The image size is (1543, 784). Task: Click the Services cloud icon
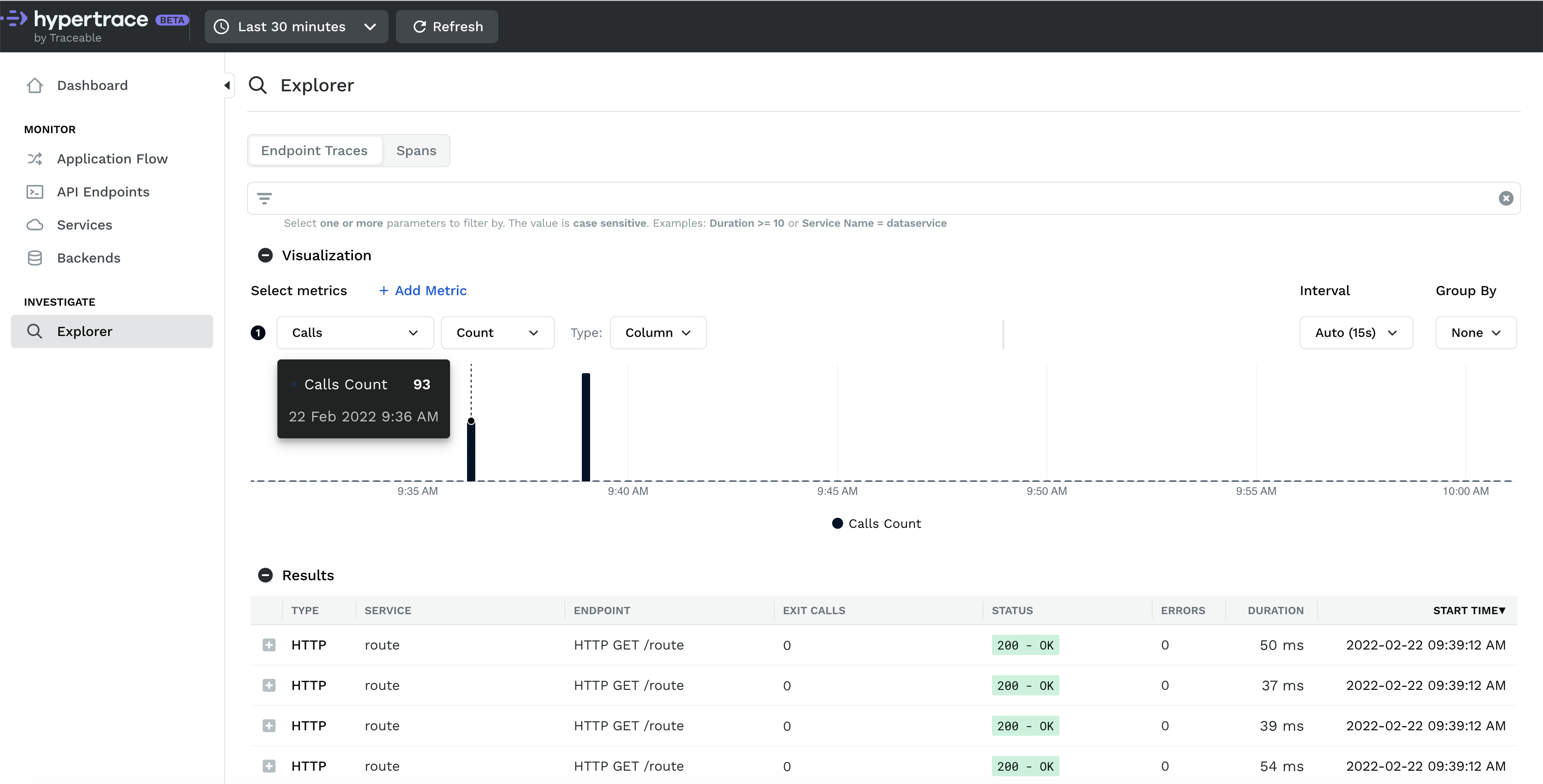(35, 224)
